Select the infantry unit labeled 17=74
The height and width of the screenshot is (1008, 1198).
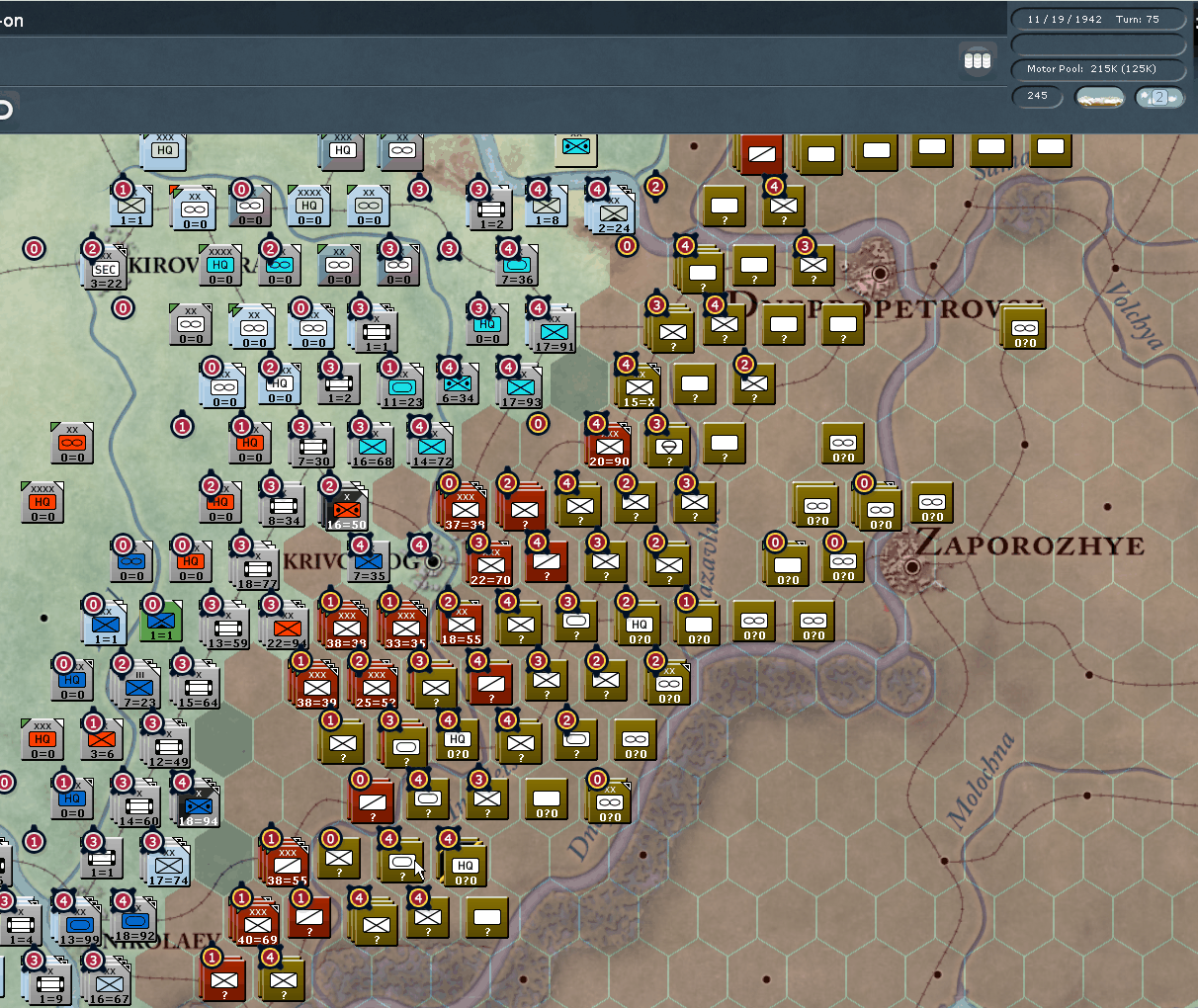[168, 866]
